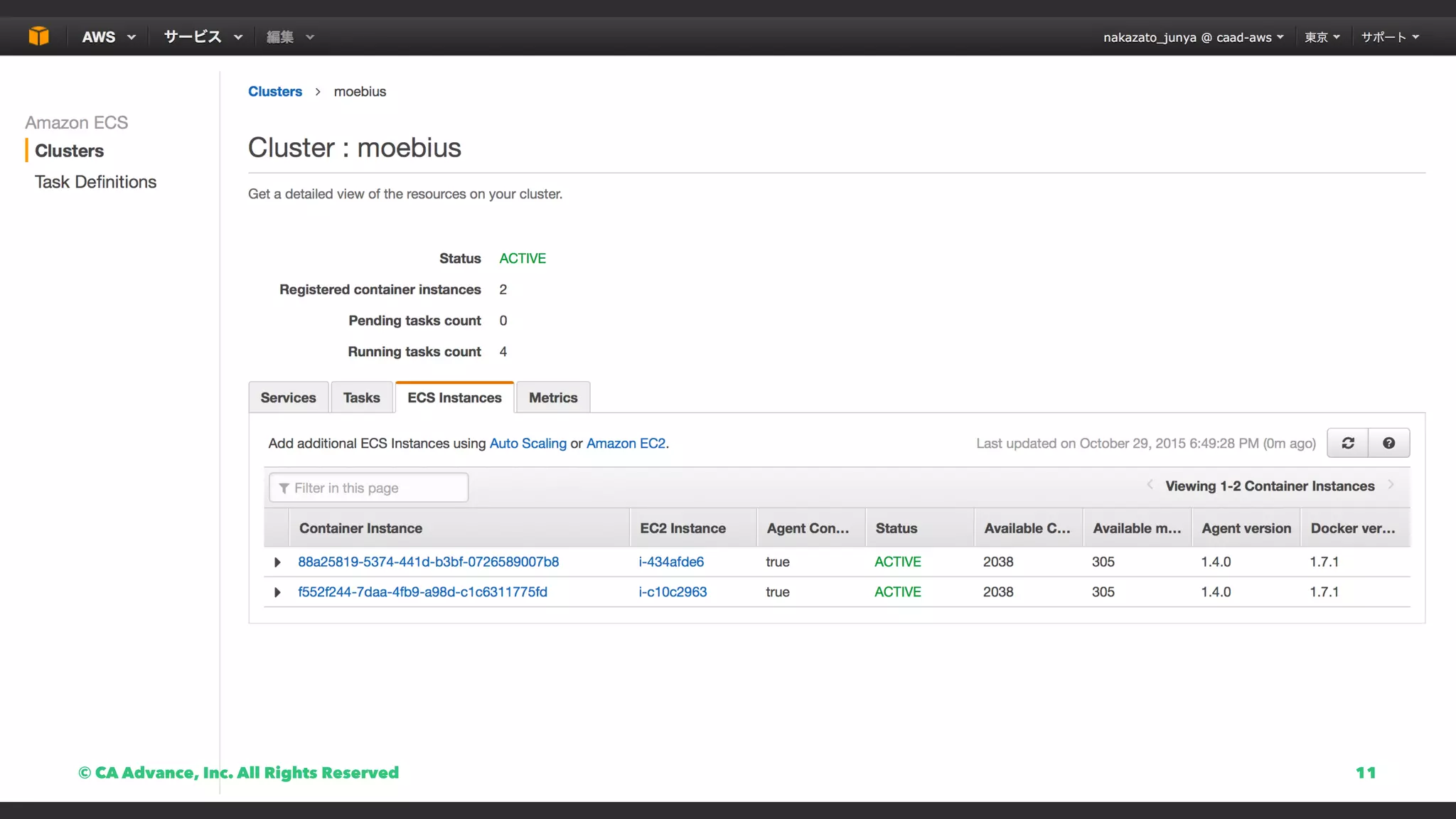The height and width of the screenshot is (819, 1456).
Task: Go to previous page of Container Instances
Action: (1150, 485)
